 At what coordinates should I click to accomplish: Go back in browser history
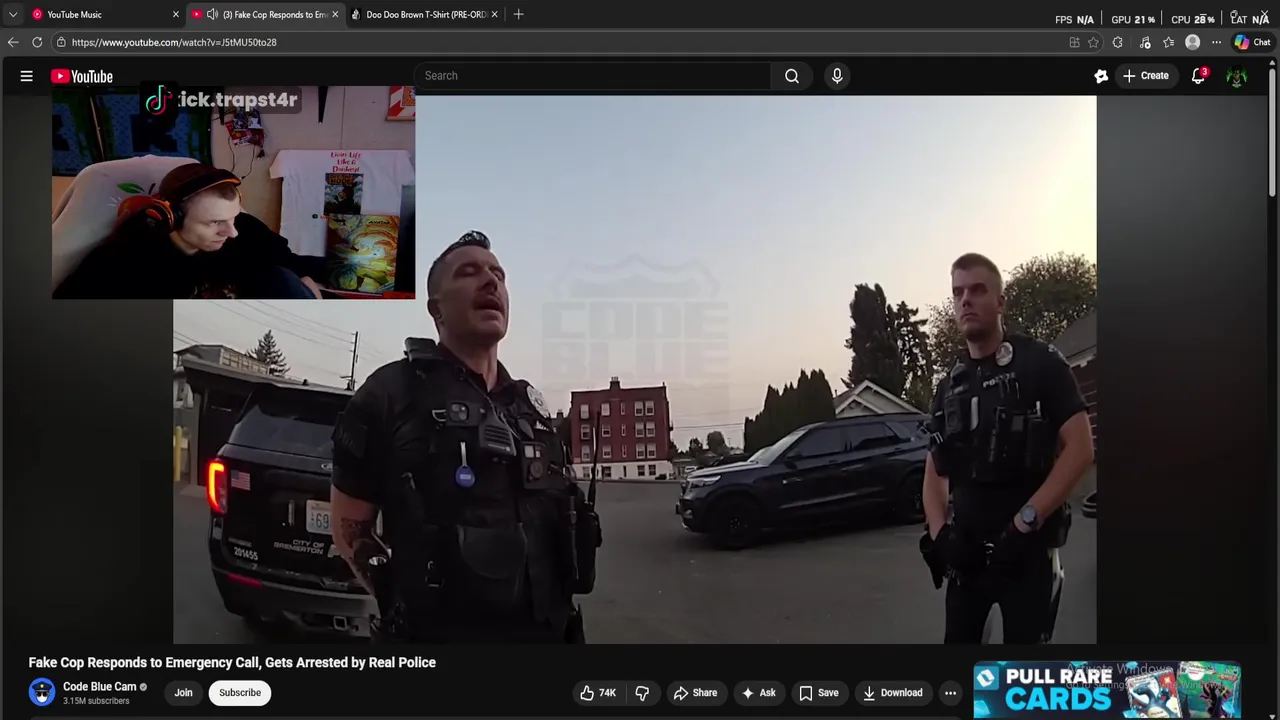(13, 42)
